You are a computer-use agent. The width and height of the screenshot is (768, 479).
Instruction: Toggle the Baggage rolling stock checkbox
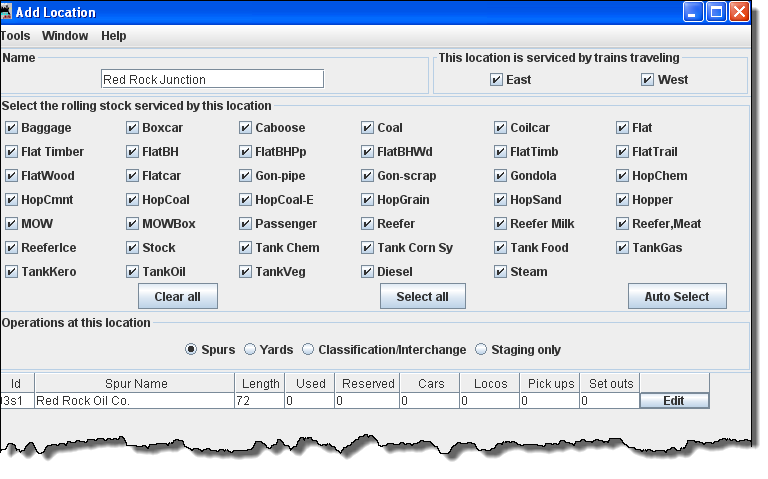click(x=12, y=128)
